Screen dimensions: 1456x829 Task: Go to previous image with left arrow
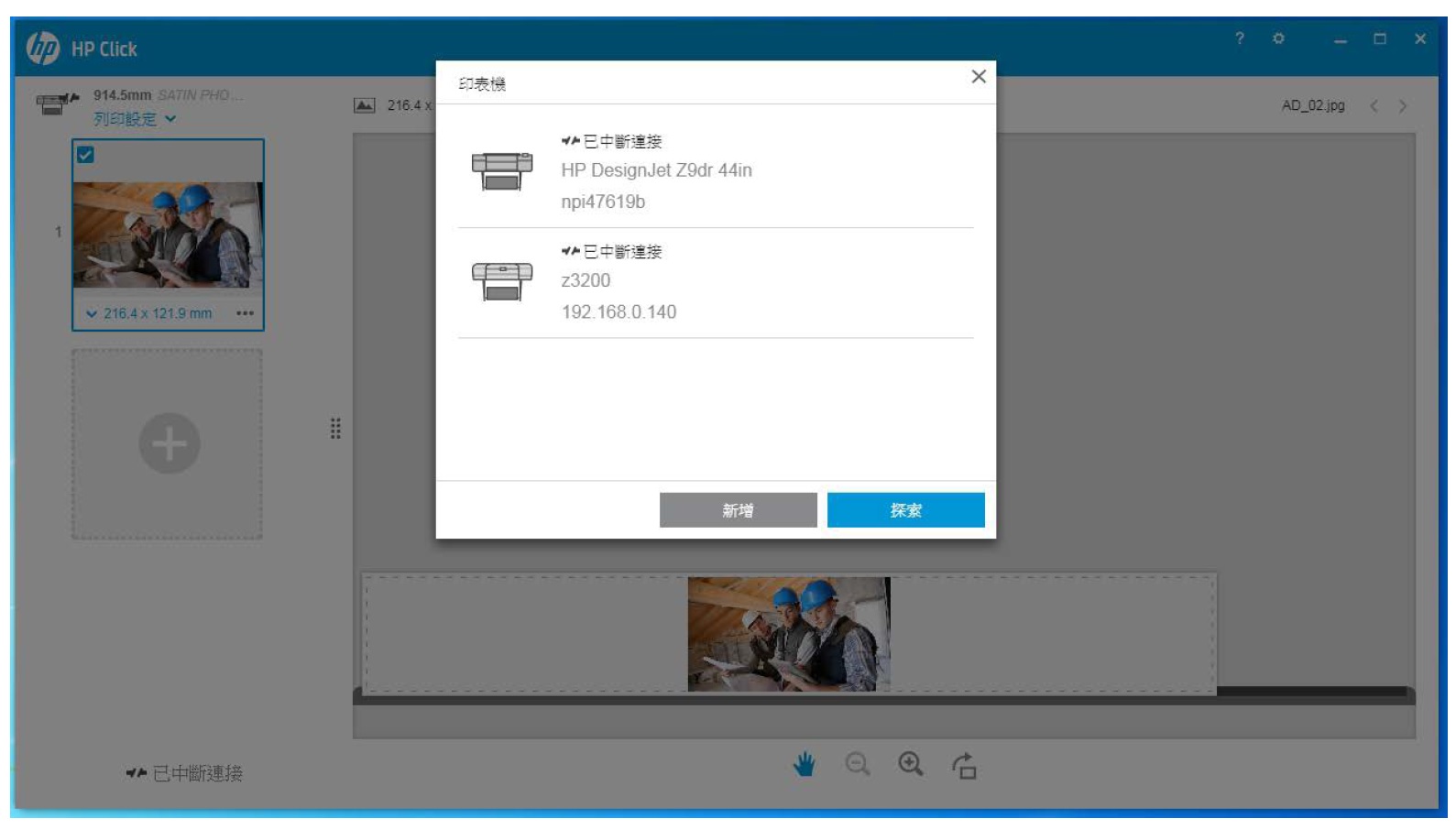(1374, 106)
